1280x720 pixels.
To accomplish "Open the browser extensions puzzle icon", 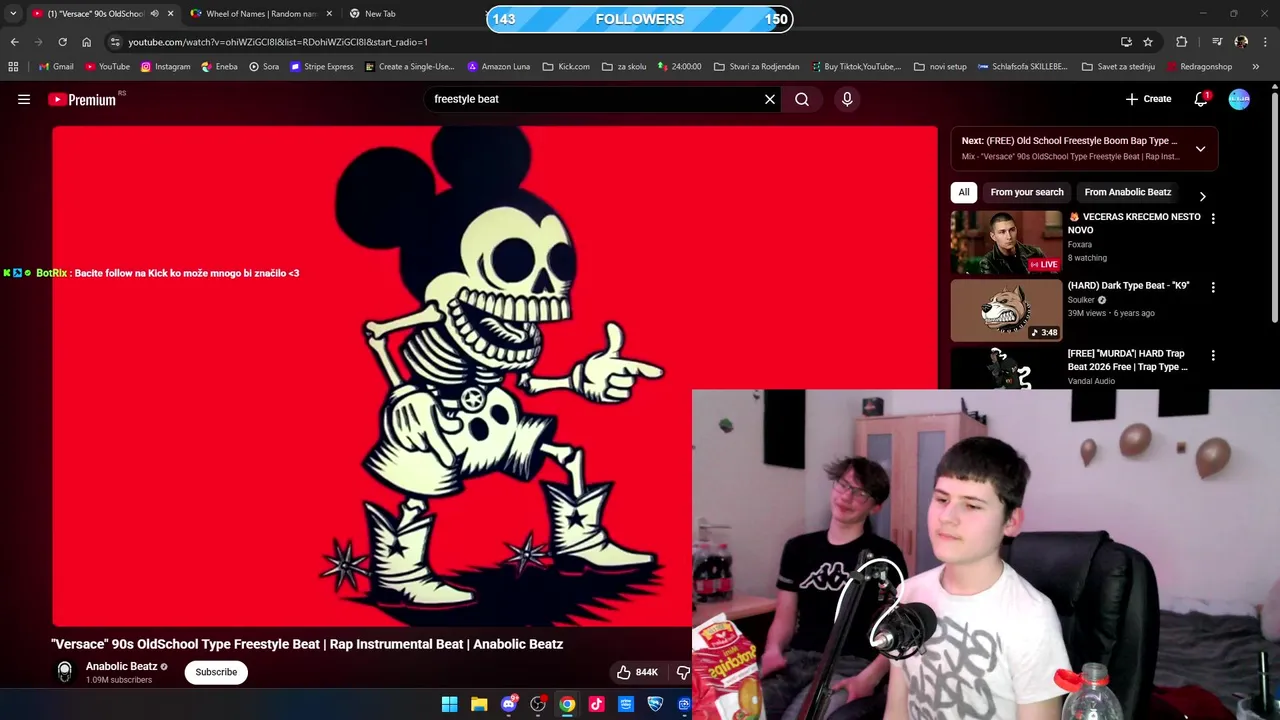I will click(1182, 42).
